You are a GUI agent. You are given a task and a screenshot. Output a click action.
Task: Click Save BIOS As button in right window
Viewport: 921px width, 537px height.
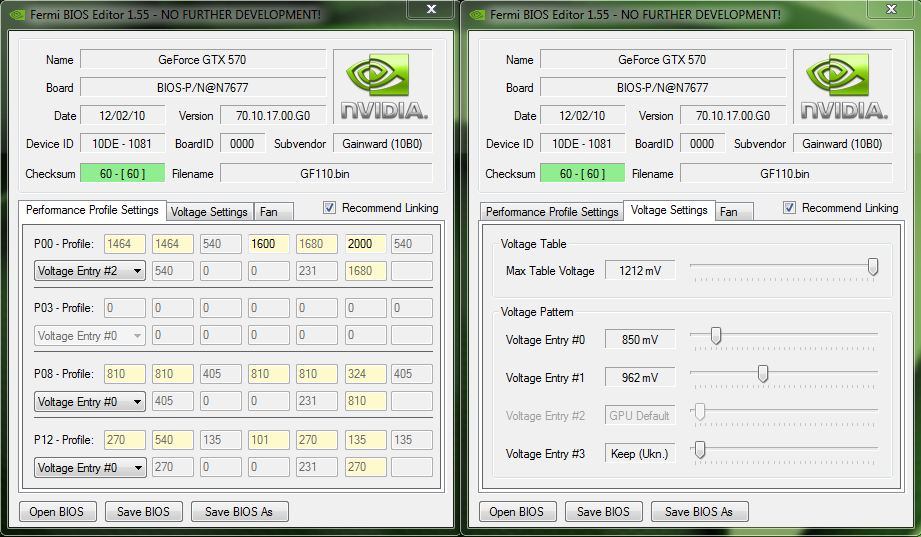click(699, 512)
